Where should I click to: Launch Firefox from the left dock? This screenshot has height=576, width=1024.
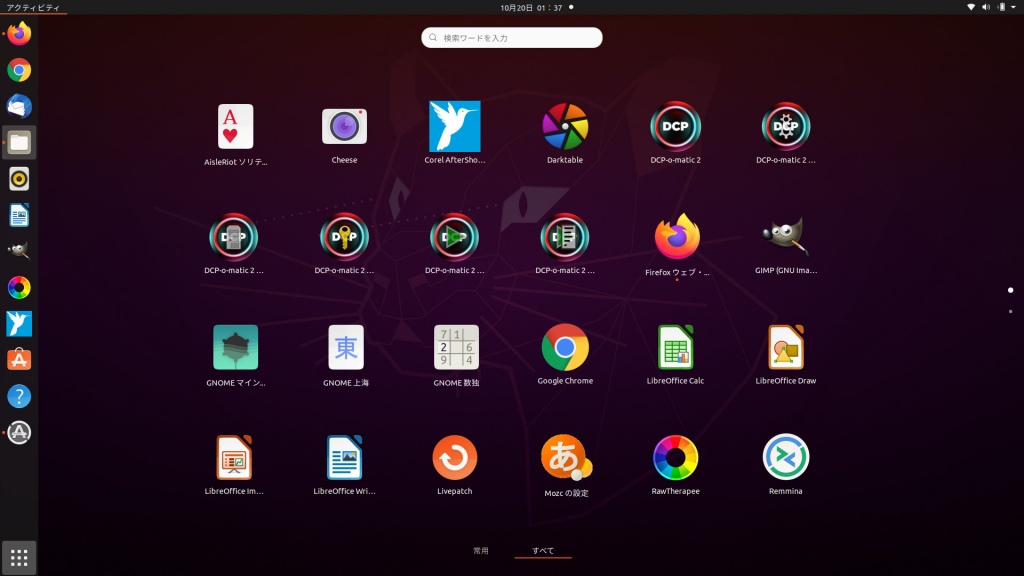19,33
